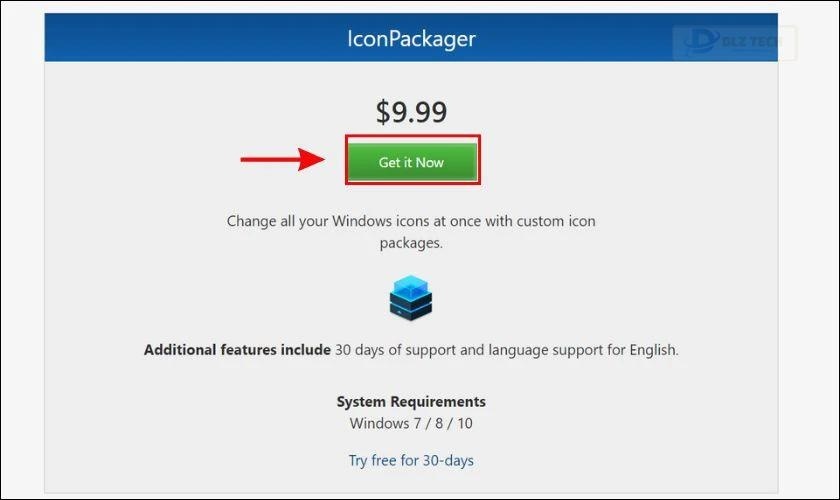Click the red arrow pointing at the button

coord(283,158)
